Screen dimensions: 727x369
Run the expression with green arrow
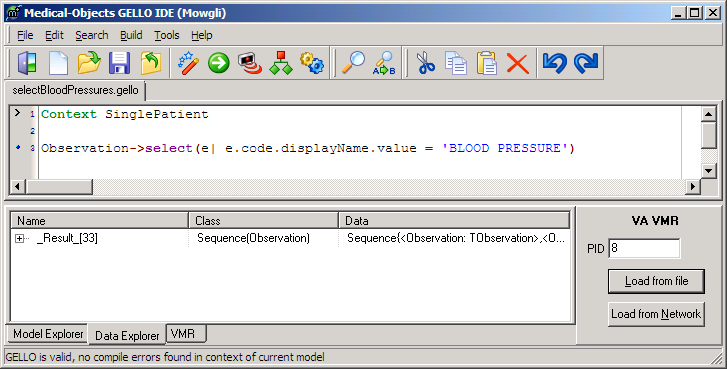pyautogui.click(x=219, y=63)
